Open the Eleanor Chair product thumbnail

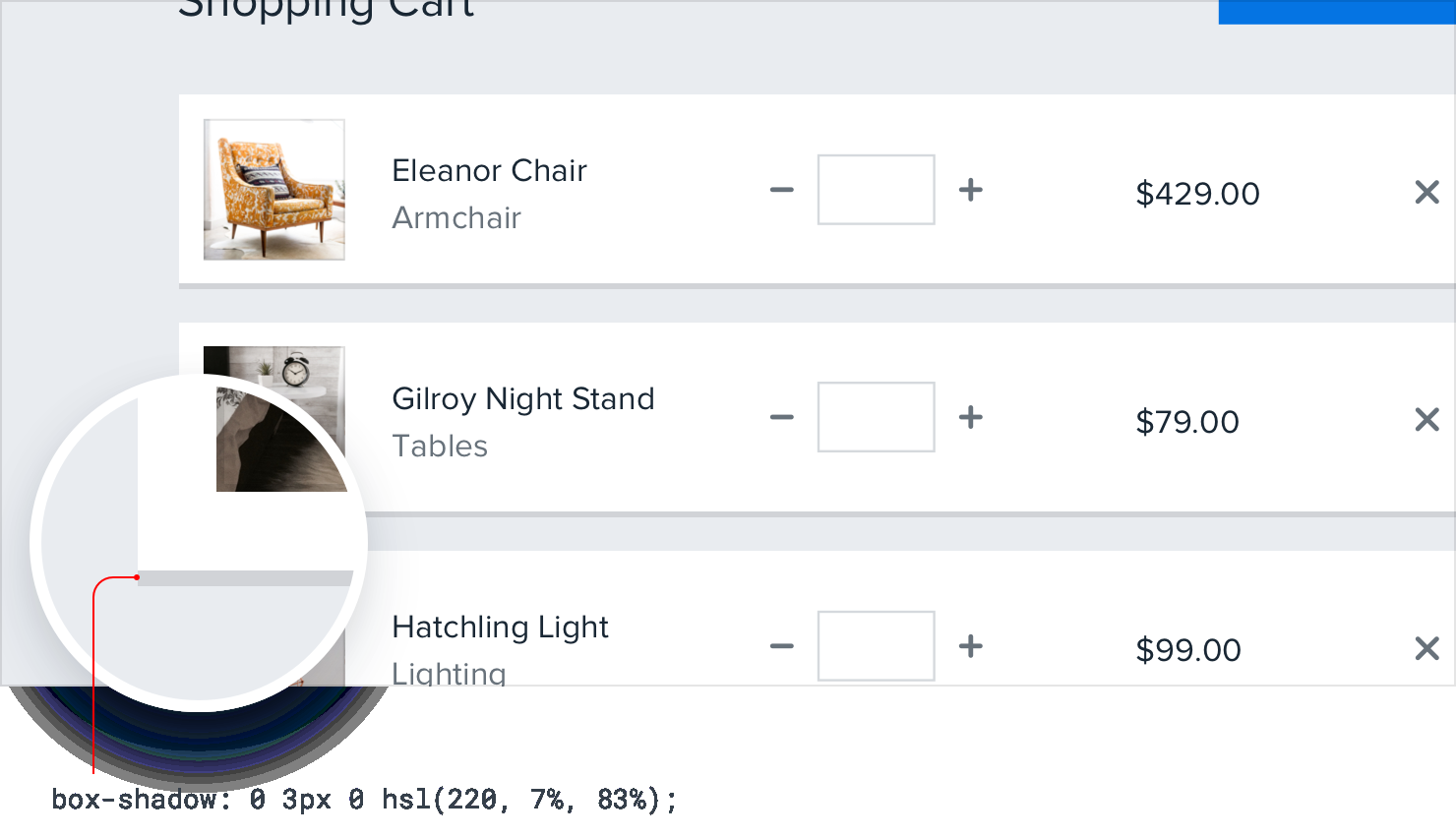273,190
